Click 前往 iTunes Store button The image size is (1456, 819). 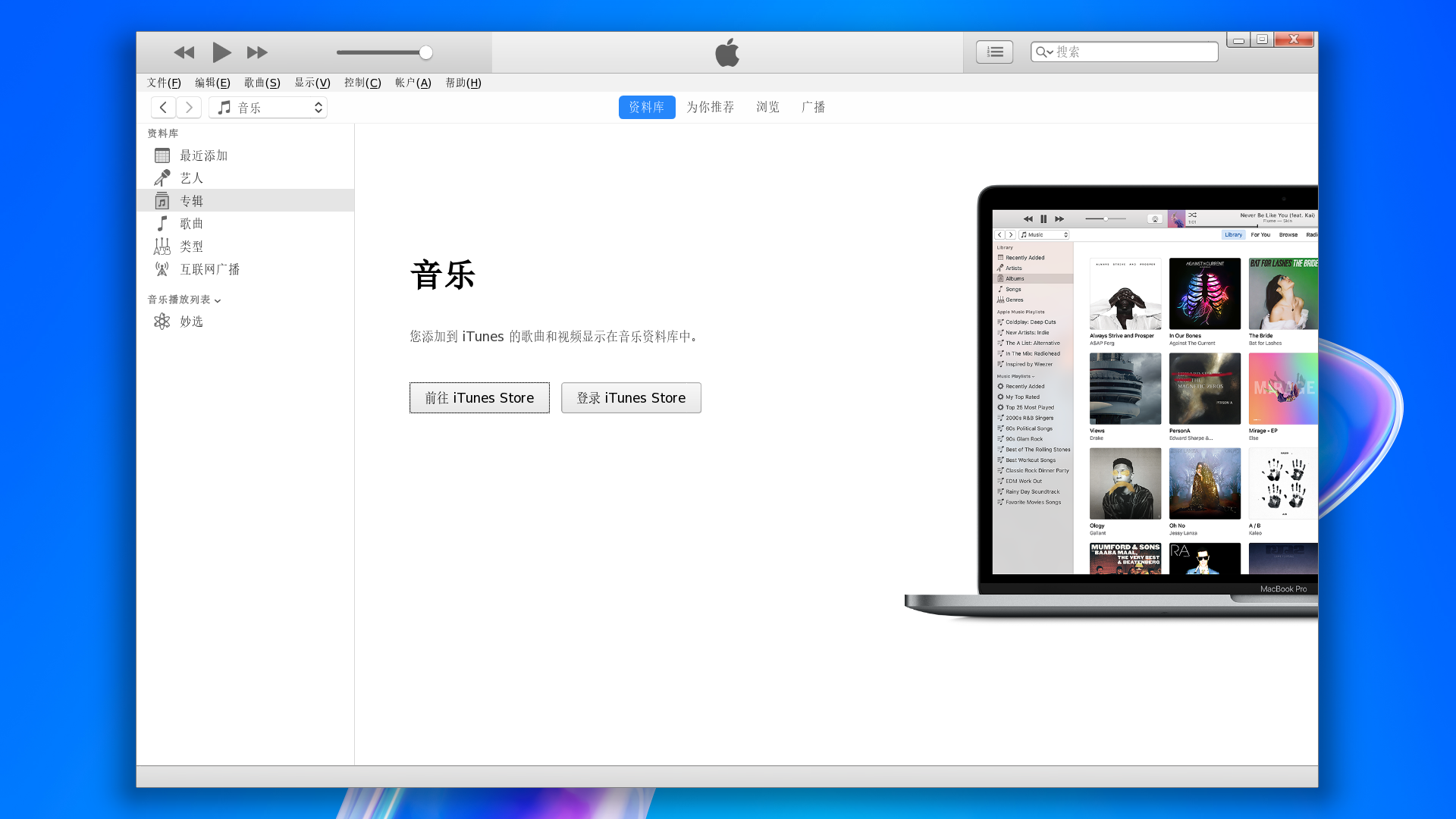coord(479,397)
